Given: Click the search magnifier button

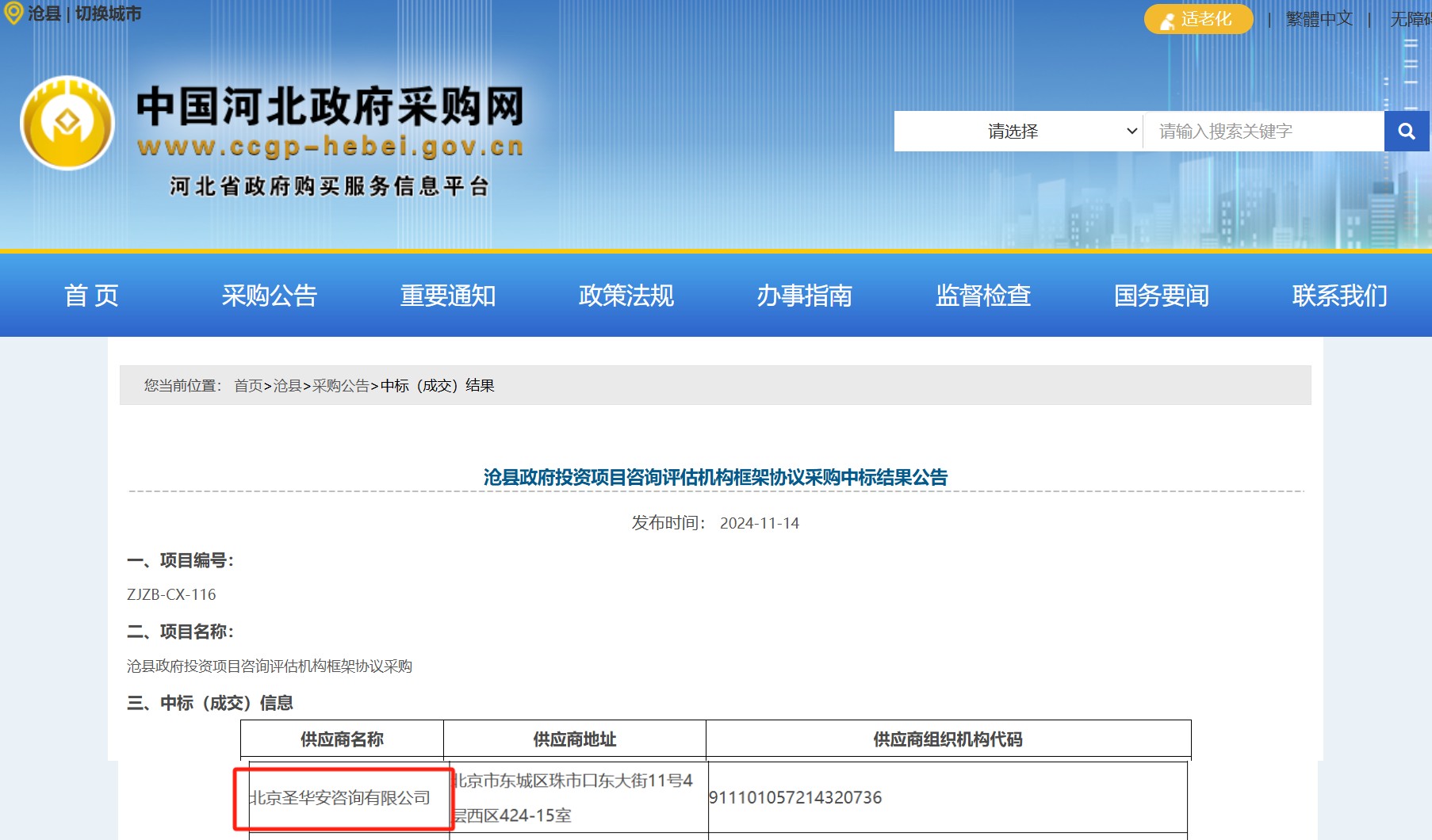Looking at the screenshot, I should (1407, 132).
